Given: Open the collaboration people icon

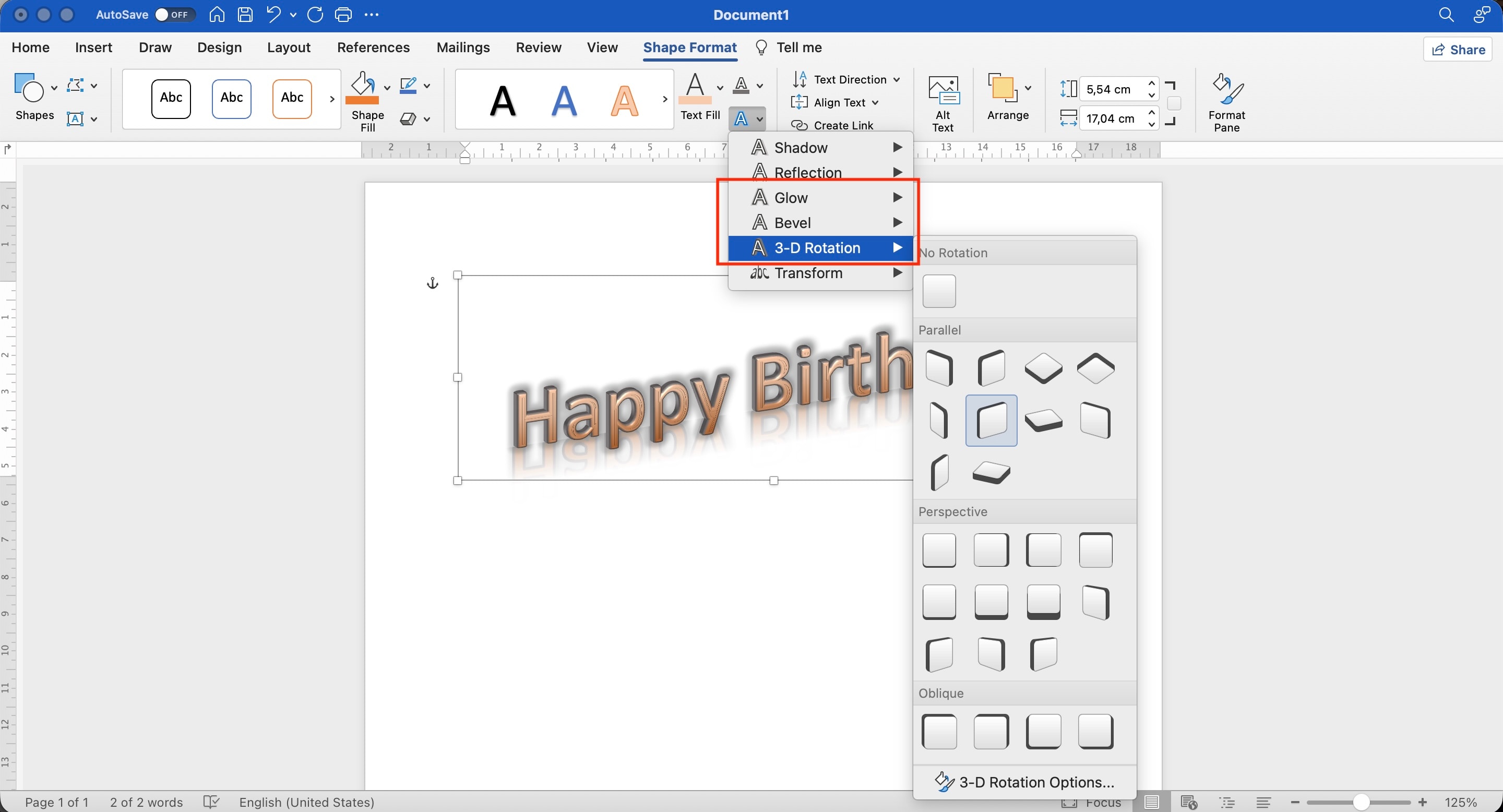Looking at the screenshot, I should click(1482, 15).
